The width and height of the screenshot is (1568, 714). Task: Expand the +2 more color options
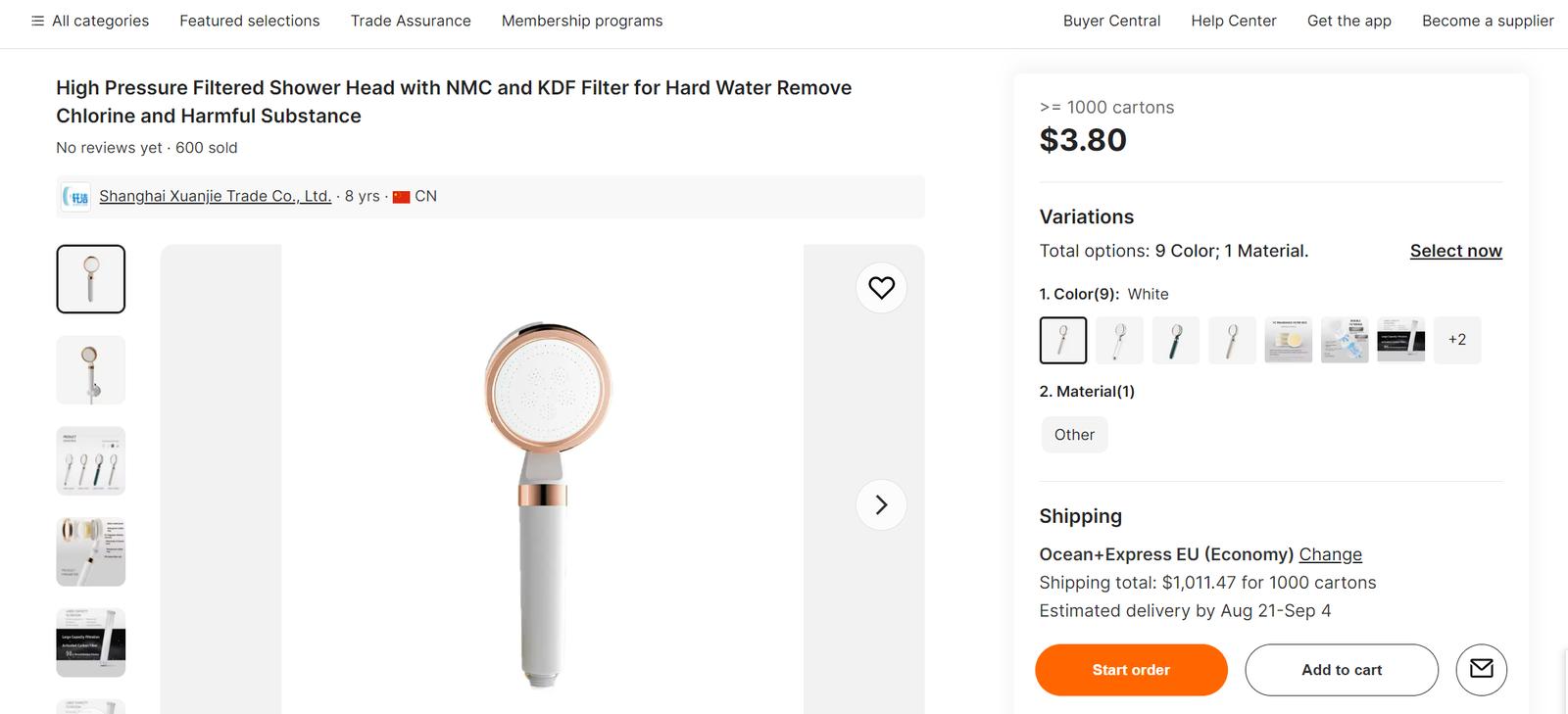click(1456, 340)
